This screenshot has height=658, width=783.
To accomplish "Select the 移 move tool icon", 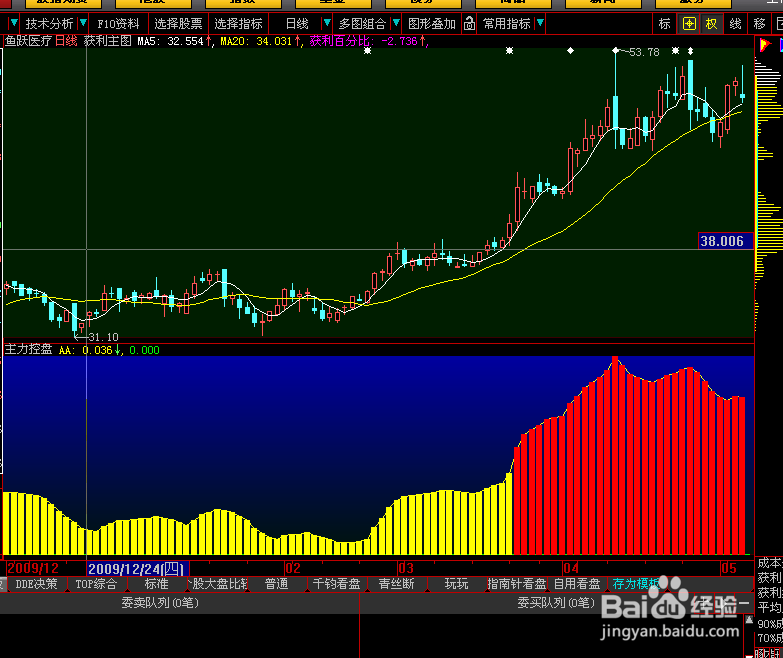I will (760, 23).
